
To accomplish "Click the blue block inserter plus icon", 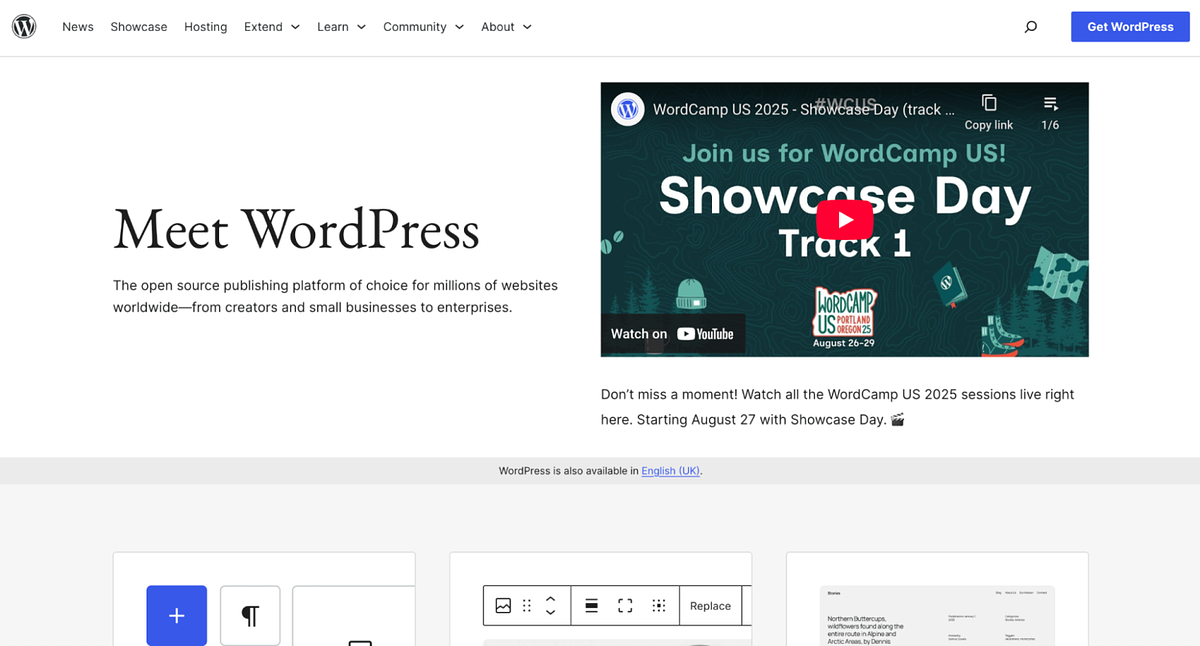I will (176, 616).
